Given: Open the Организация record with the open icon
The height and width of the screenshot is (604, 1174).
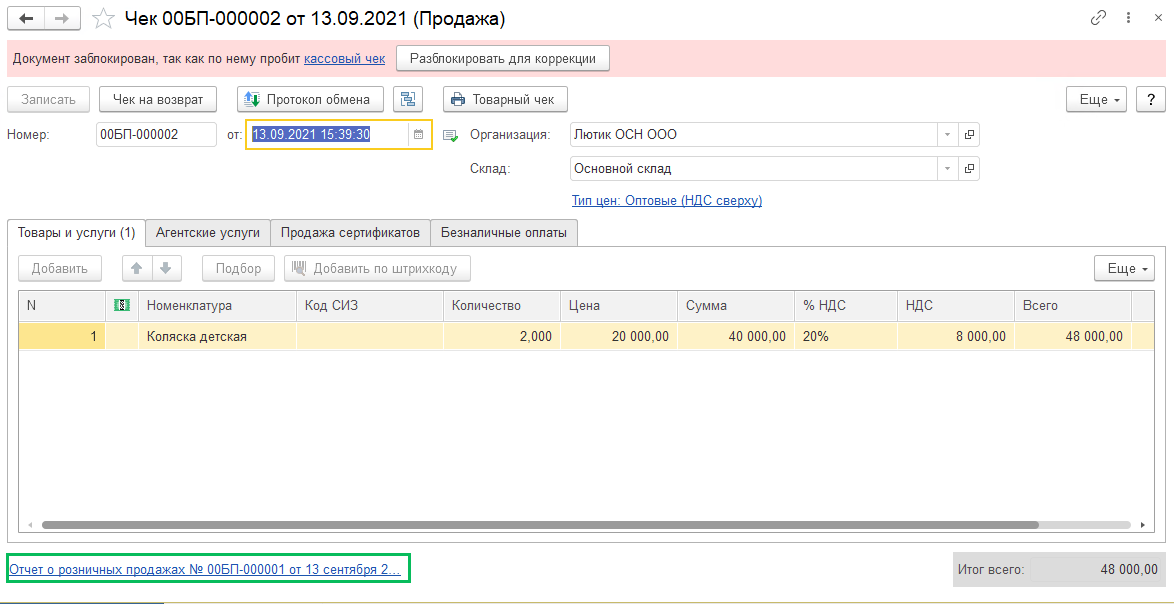Looking at the screenshot, I should [968, 135].
